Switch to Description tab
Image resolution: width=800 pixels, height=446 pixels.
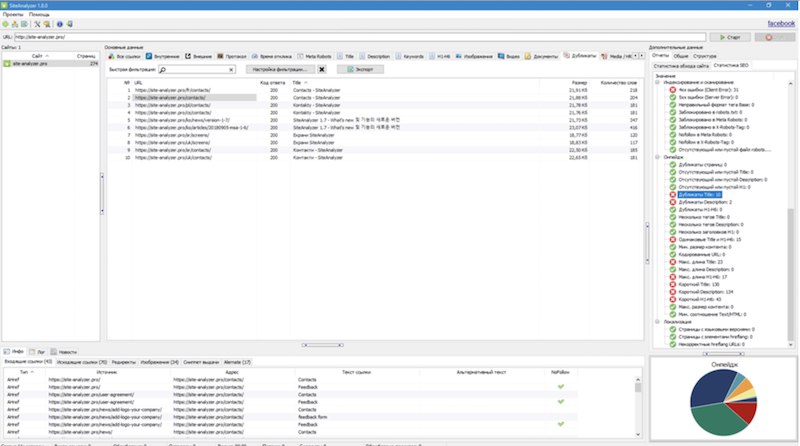tap(374, 56)
